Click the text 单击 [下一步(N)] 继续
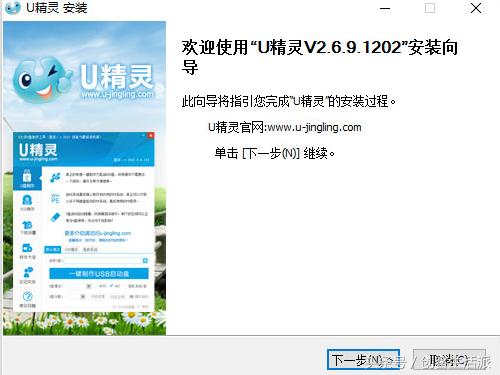Screen dimensions: 500x375 (x=275, y=153)
